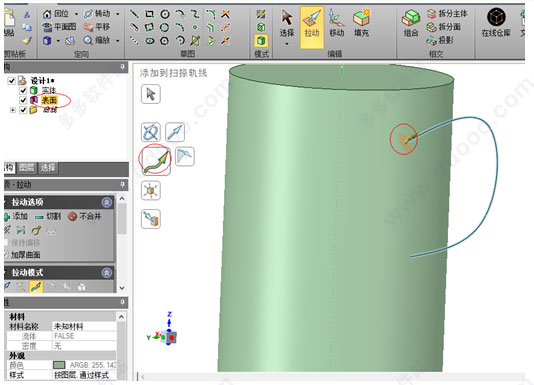Switch to Section mode icon
534x385 pixels.
(261, 27)
